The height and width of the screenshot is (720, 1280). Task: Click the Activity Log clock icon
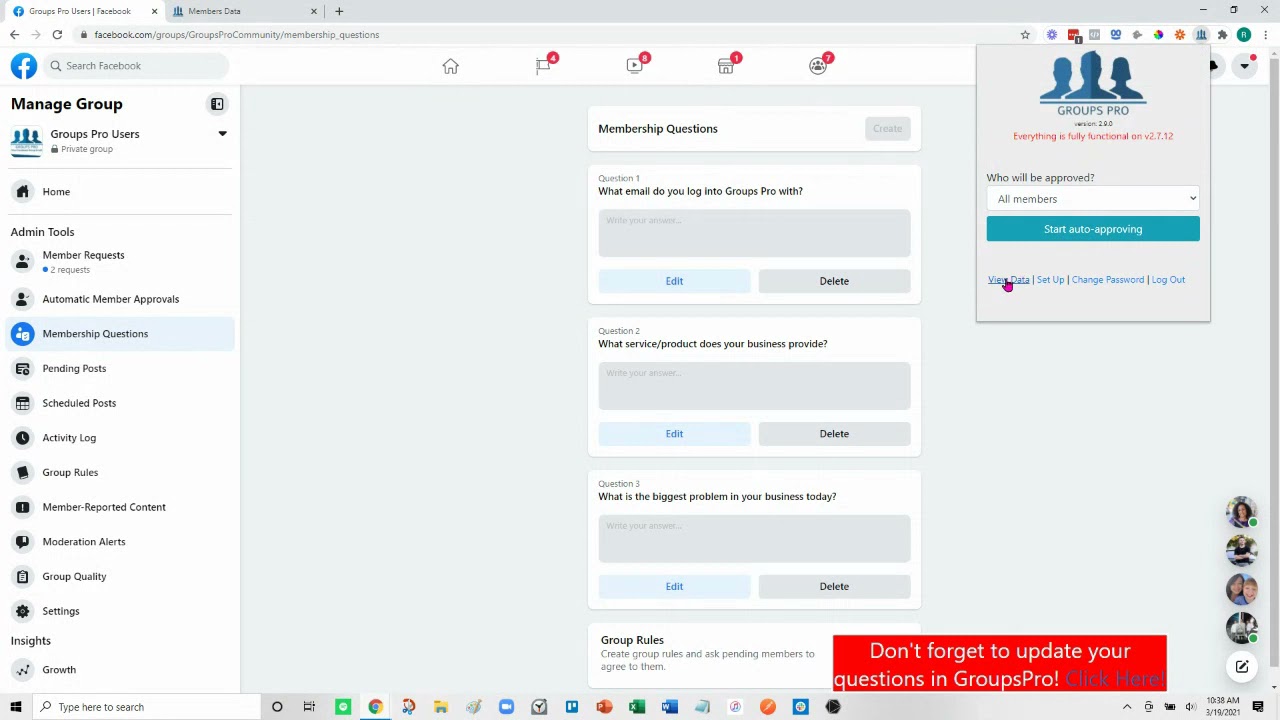click(x=23, y=438)
